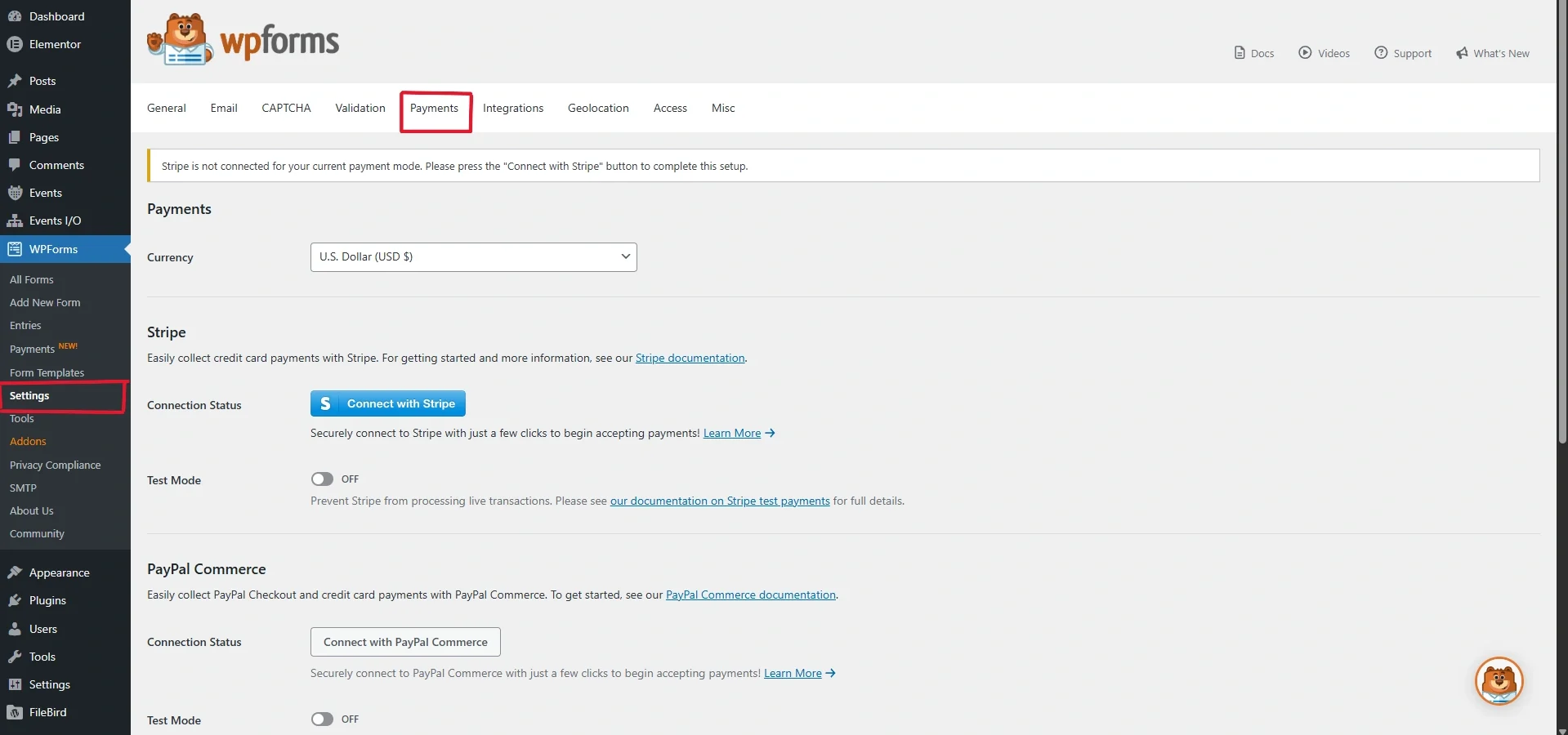Image resolution: width=1568 pixels, height=735 pixels.
Task: Open the Currency dropdown
Action: pyautogui.click(x=474, y=257)
